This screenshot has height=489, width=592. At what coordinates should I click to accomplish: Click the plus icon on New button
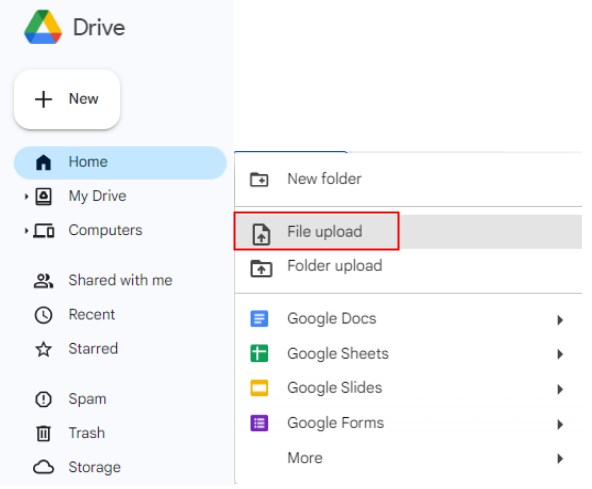[x=43, y=99]
